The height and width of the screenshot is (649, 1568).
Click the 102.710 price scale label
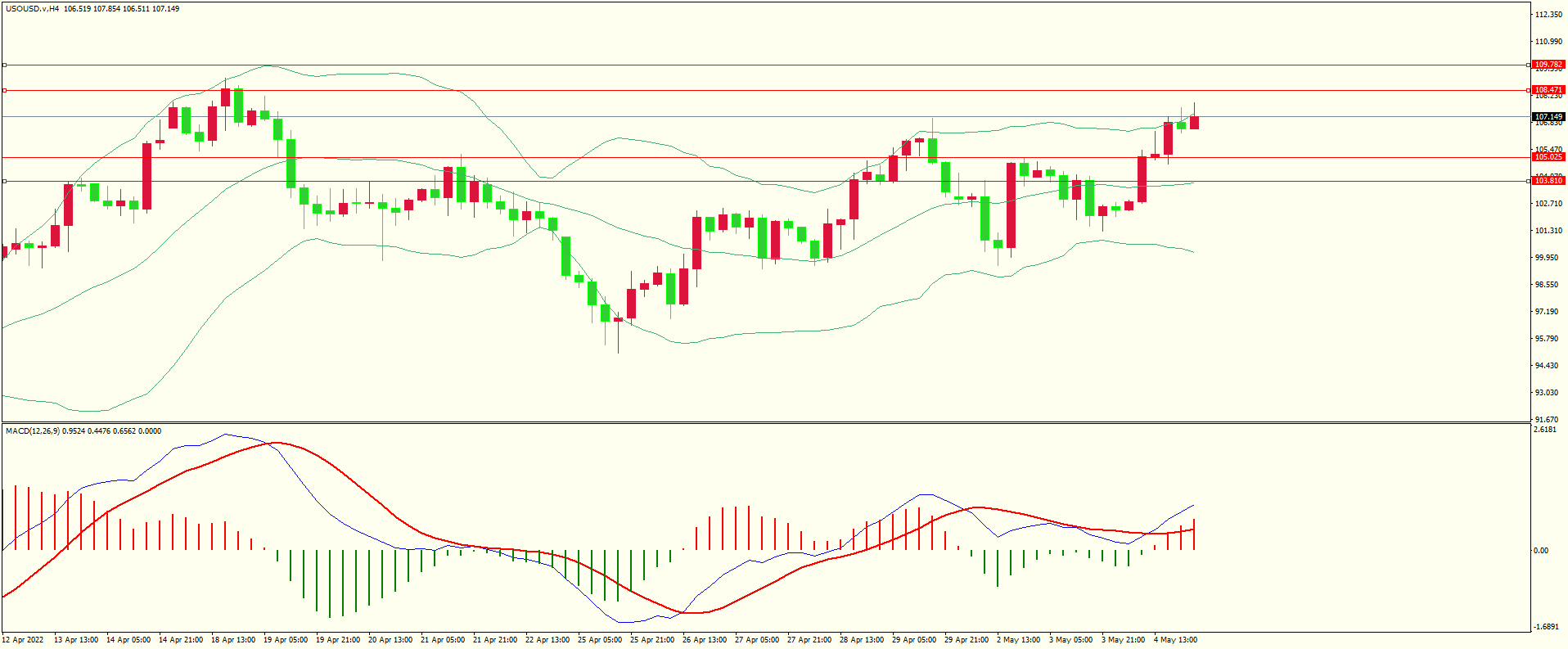(x=1549, y=204)
